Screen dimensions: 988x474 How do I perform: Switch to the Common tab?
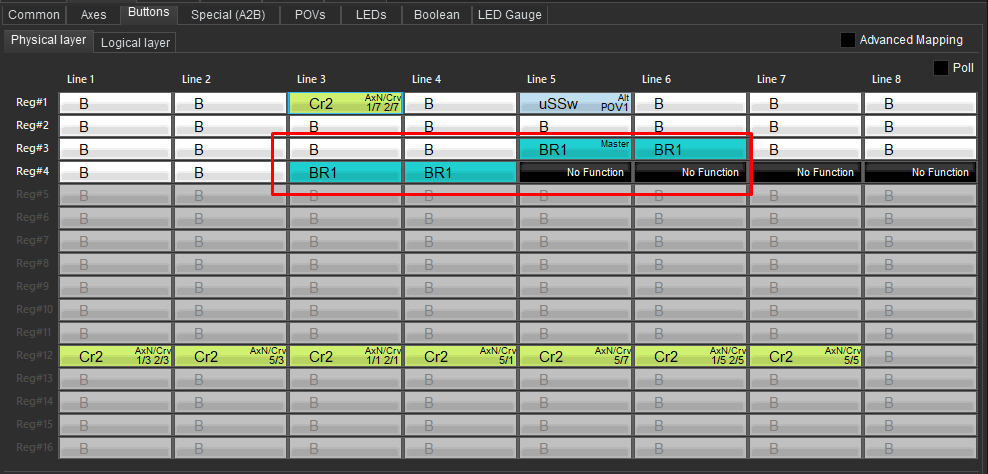click(34, 14)
